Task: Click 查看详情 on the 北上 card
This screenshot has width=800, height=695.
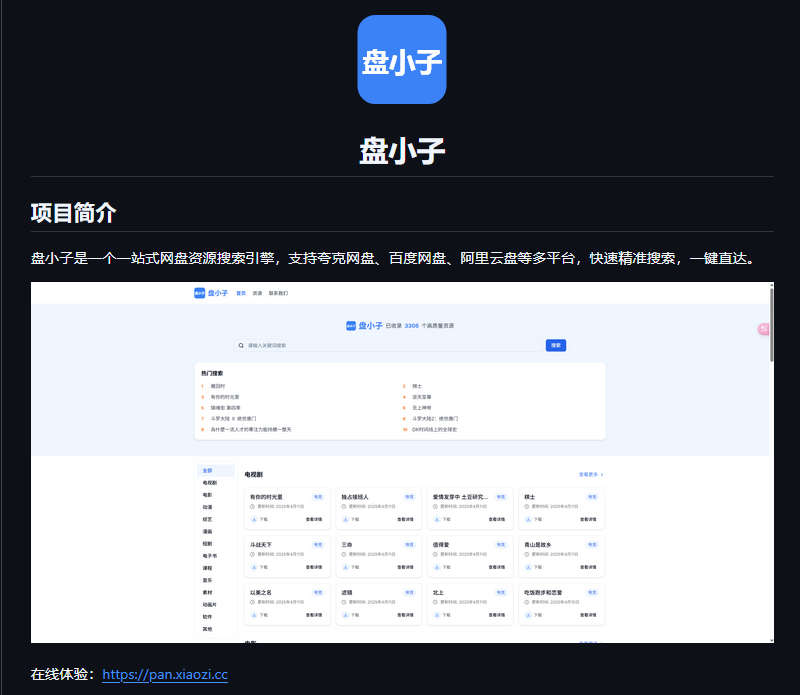Action: [497, 615]
